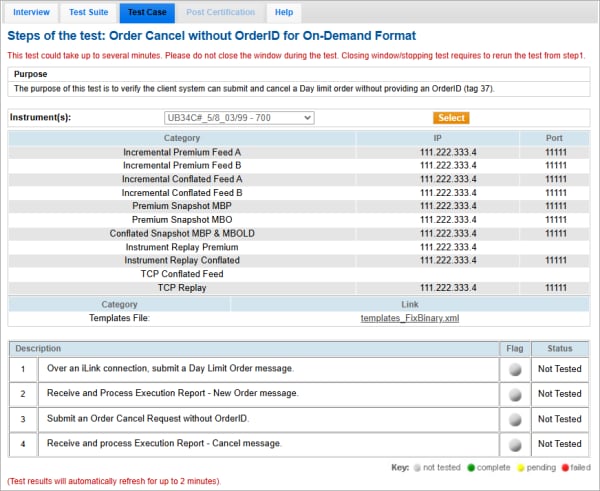Select the Test Case tab

coord(148,12)
